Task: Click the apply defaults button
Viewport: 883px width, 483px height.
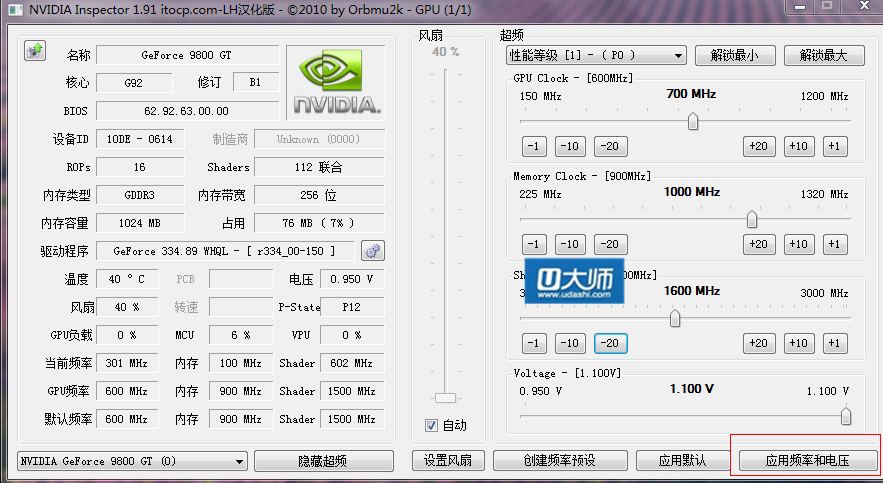Action: [x=682, y=460]
